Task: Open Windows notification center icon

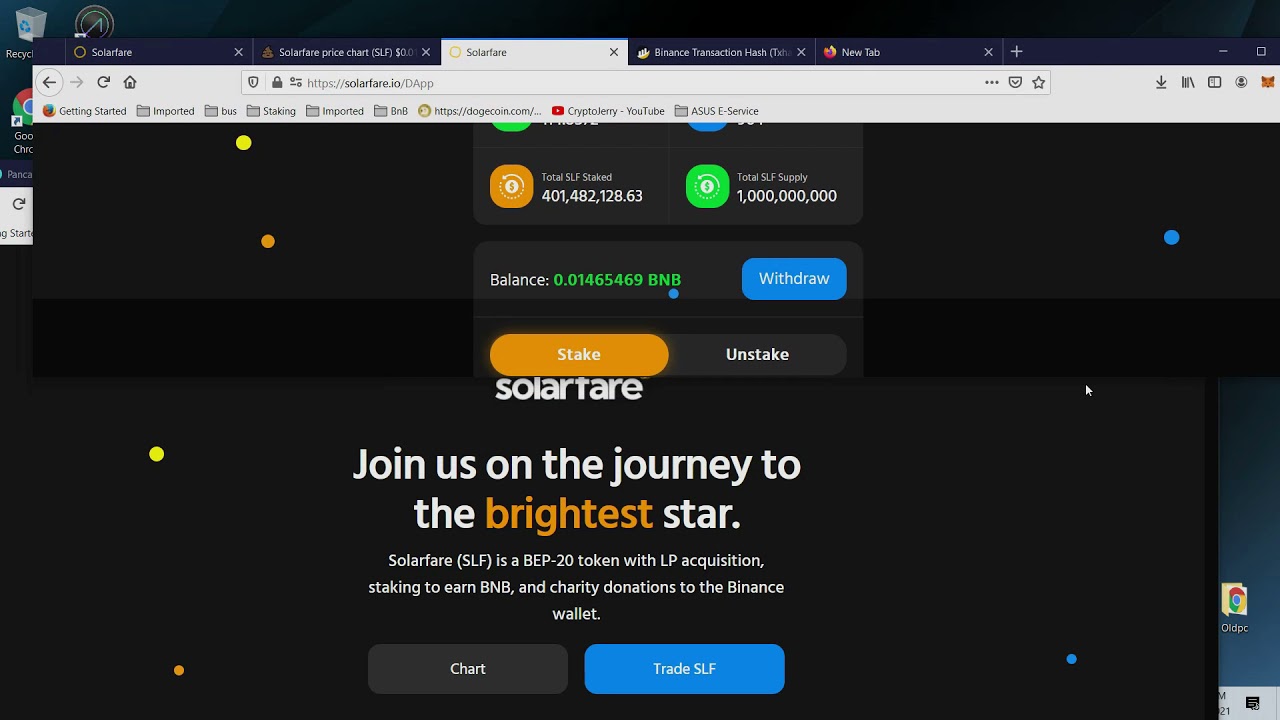Action: pyautogui.click(x=1252, y=704)
